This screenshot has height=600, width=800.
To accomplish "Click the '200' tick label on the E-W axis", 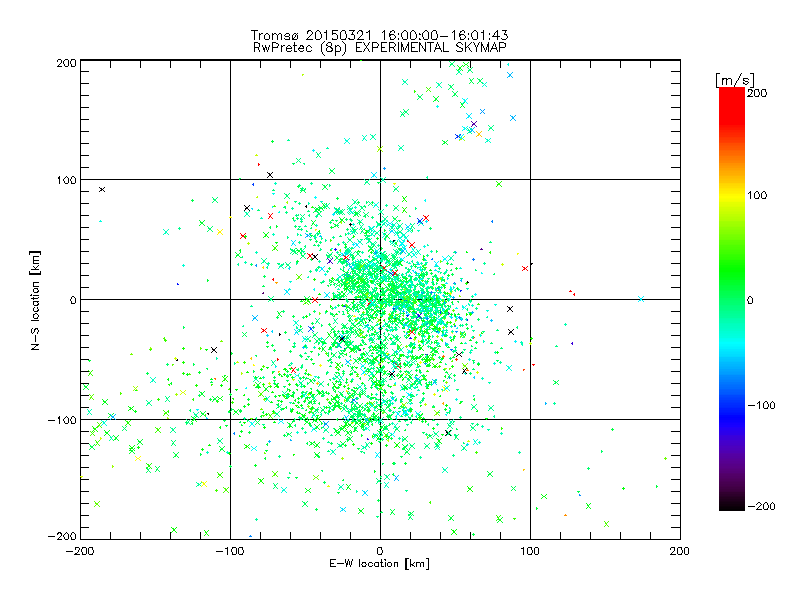I will coord(680,551).
